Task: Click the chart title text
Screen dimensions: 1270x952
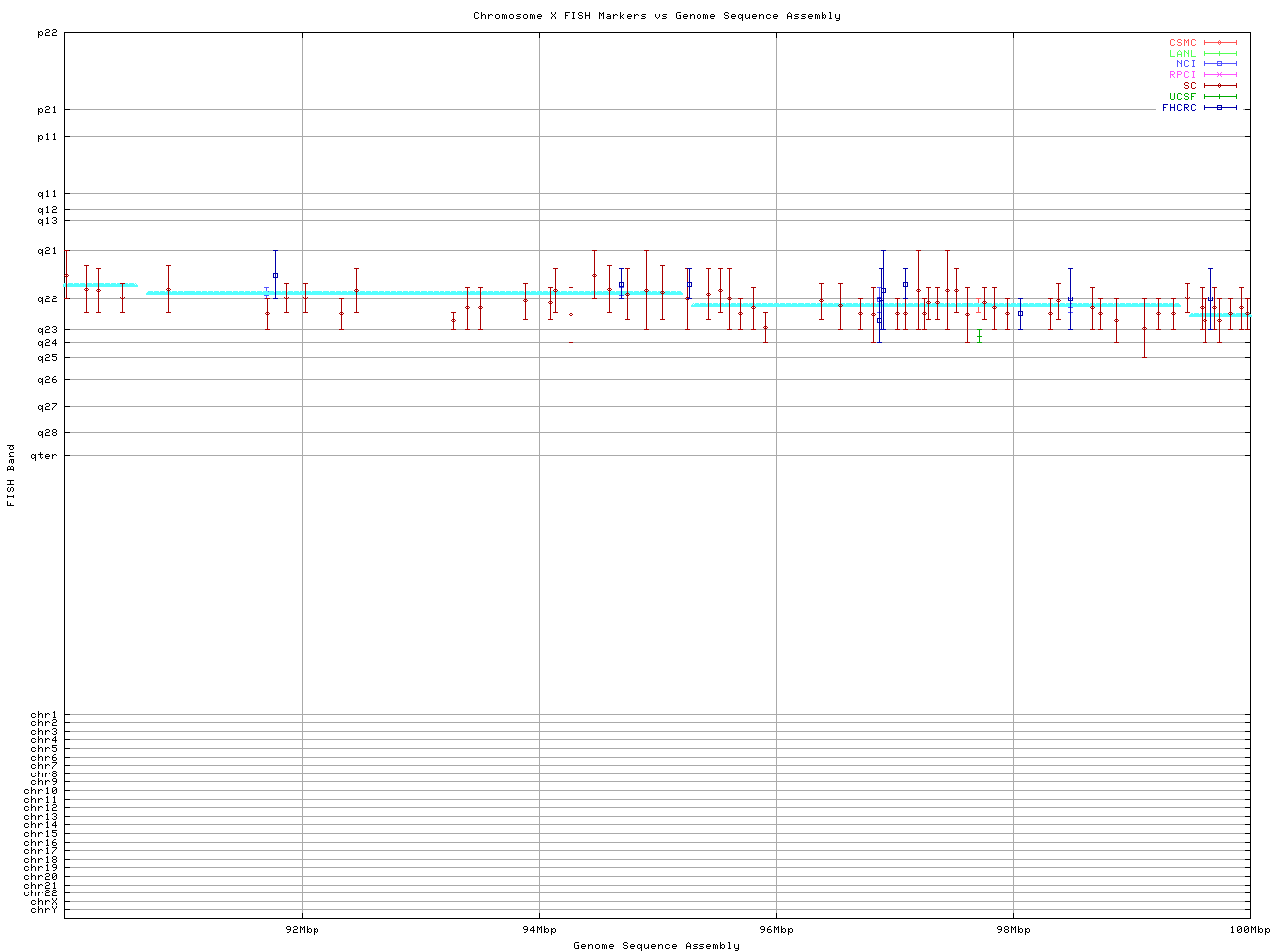Action: coord(657,16)
